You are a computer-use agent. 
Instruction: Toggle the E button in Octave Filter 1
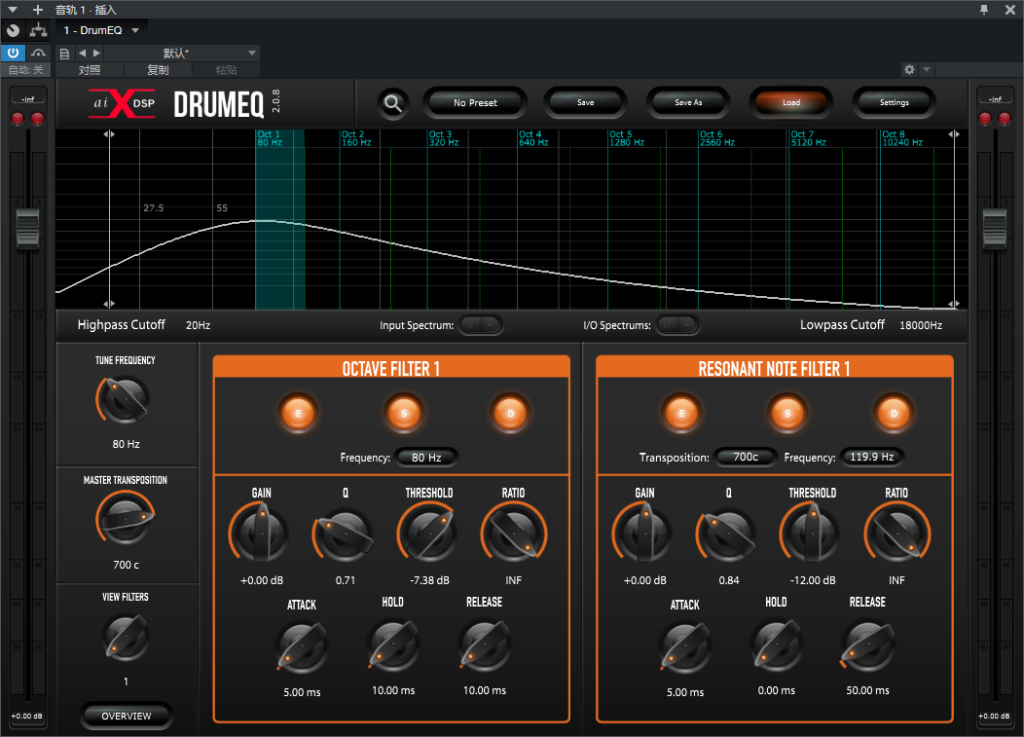pyautogui.click(x=298, y=411)
